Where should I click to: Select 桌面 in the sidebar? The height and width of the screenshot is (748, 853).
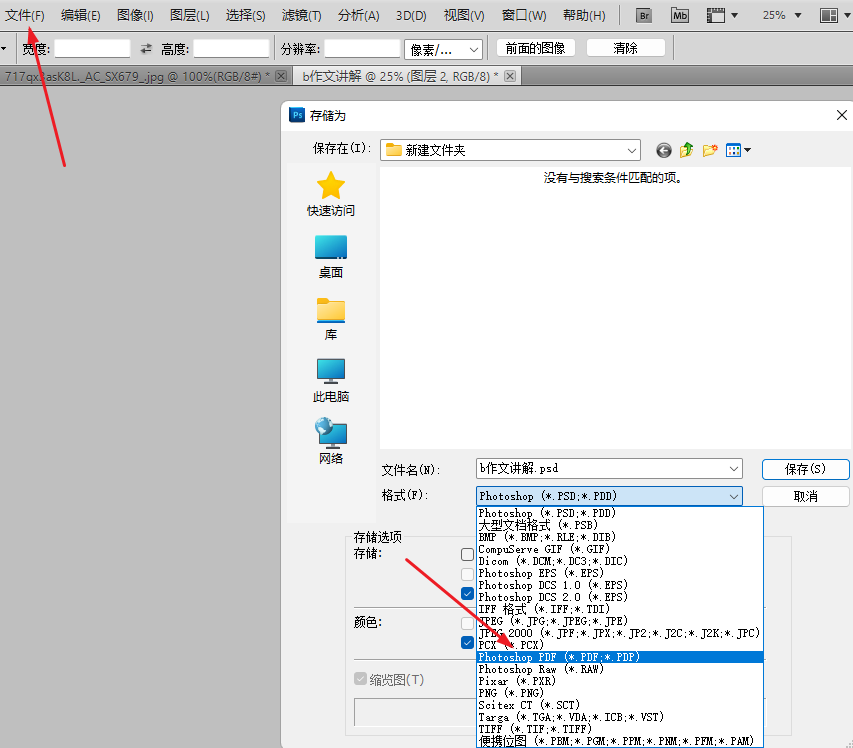330,253
